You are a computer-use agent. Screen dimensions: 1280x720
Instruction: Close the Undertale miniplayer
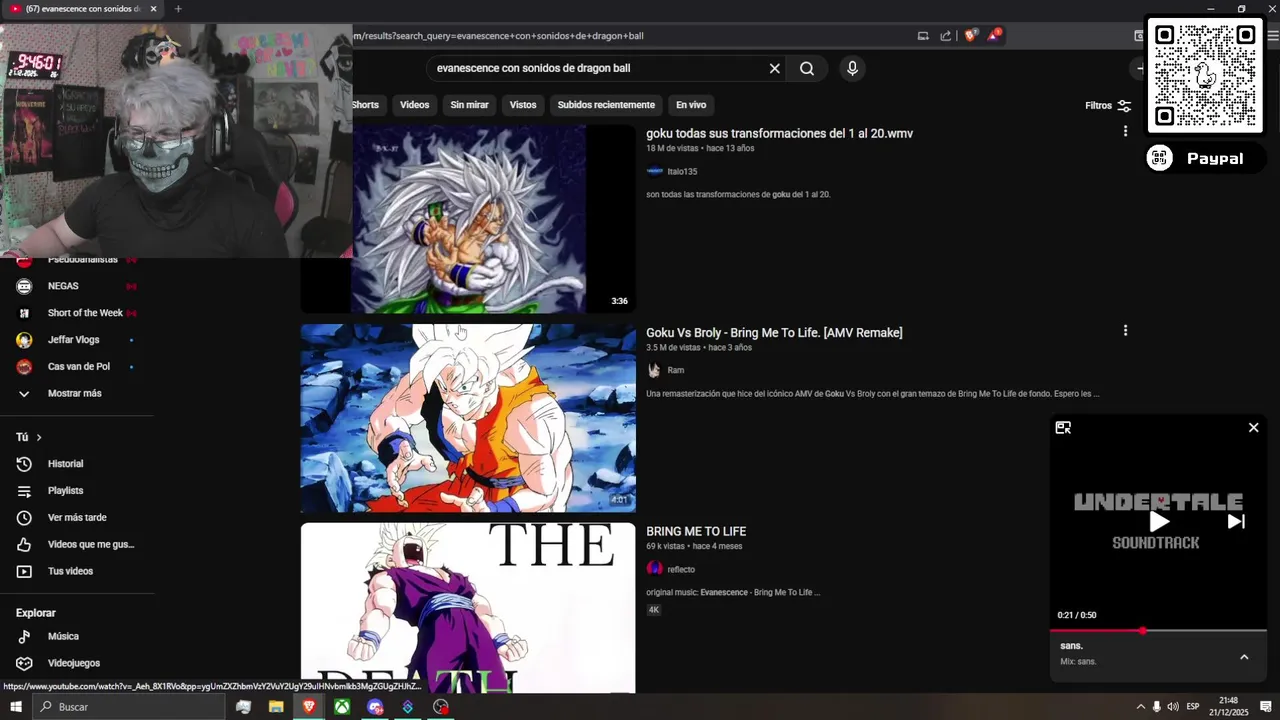click(x=1253, y=427)
